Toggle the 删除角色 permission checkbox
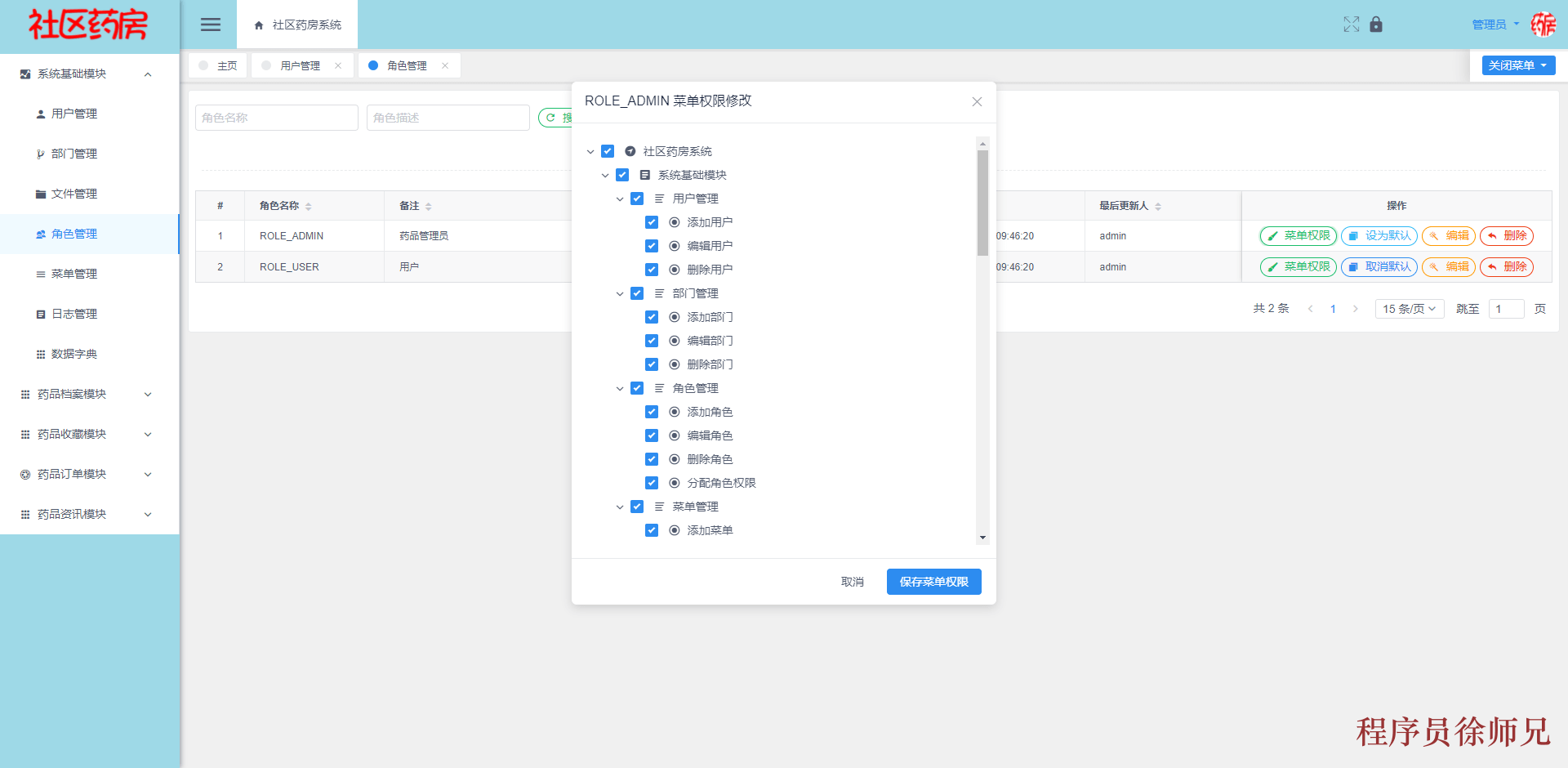1568x768 pixels. click(x=652, y=459)
